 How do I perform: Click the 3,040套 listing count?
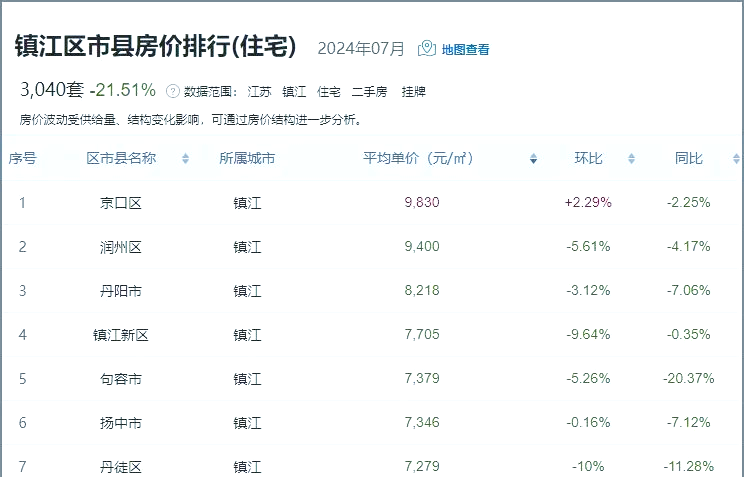[x=52, y=90]
